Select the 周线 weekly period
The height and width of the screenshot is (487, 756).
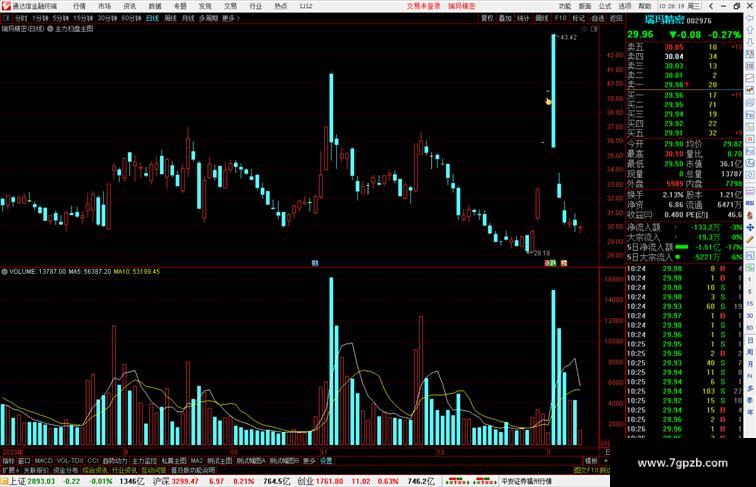(x=170, y=18)
